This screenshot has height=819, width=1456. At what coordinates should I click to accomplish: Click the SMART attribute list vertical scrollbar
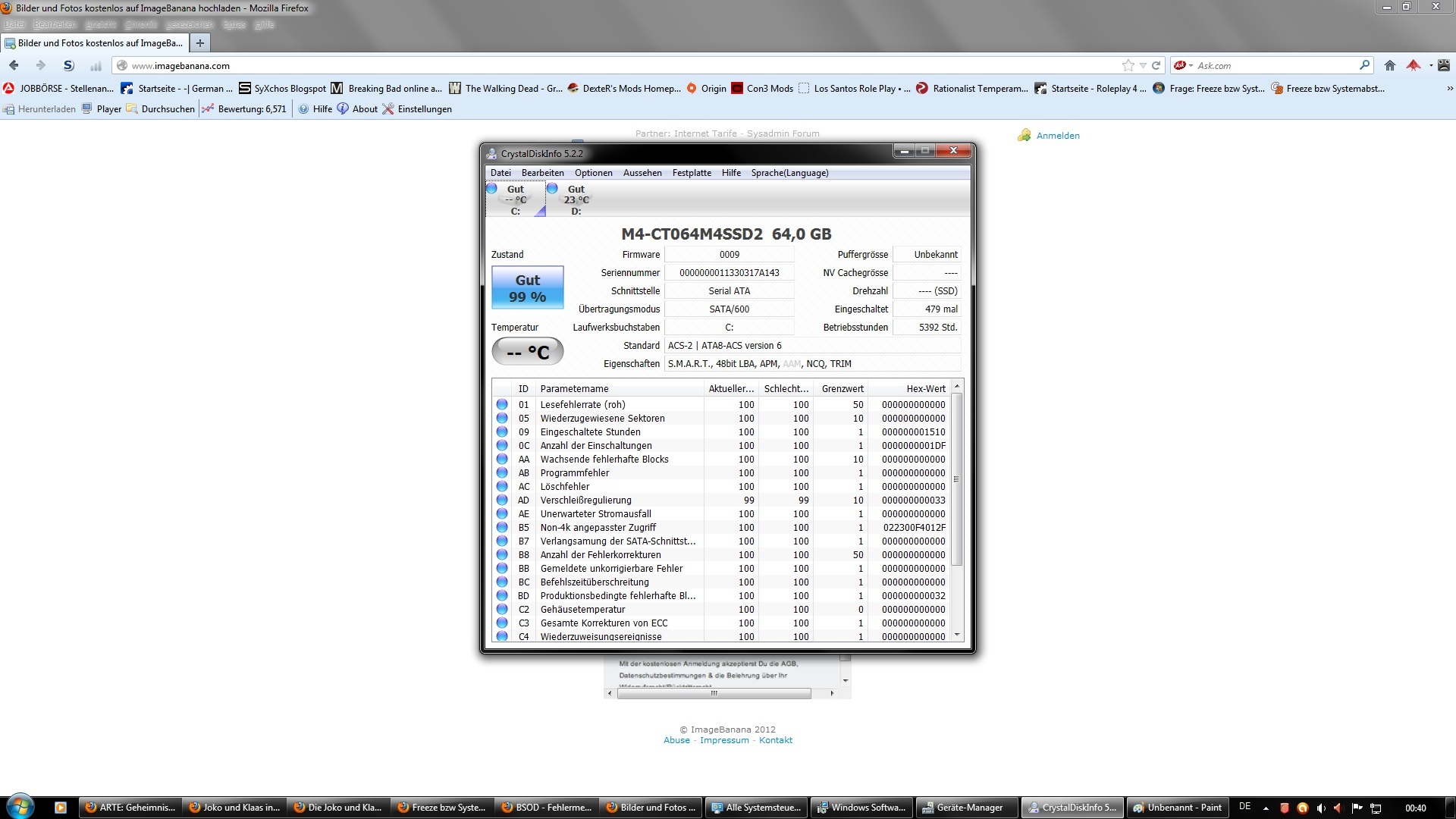pyautogui.click(x=956, y=479)
